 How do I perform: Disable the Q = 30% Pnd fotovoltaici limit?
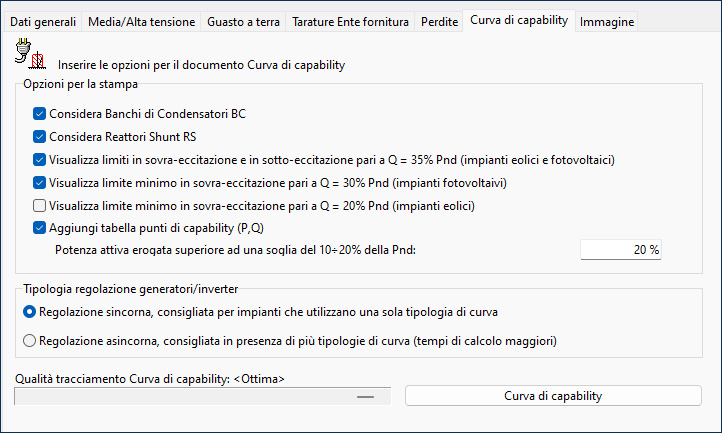39,183
